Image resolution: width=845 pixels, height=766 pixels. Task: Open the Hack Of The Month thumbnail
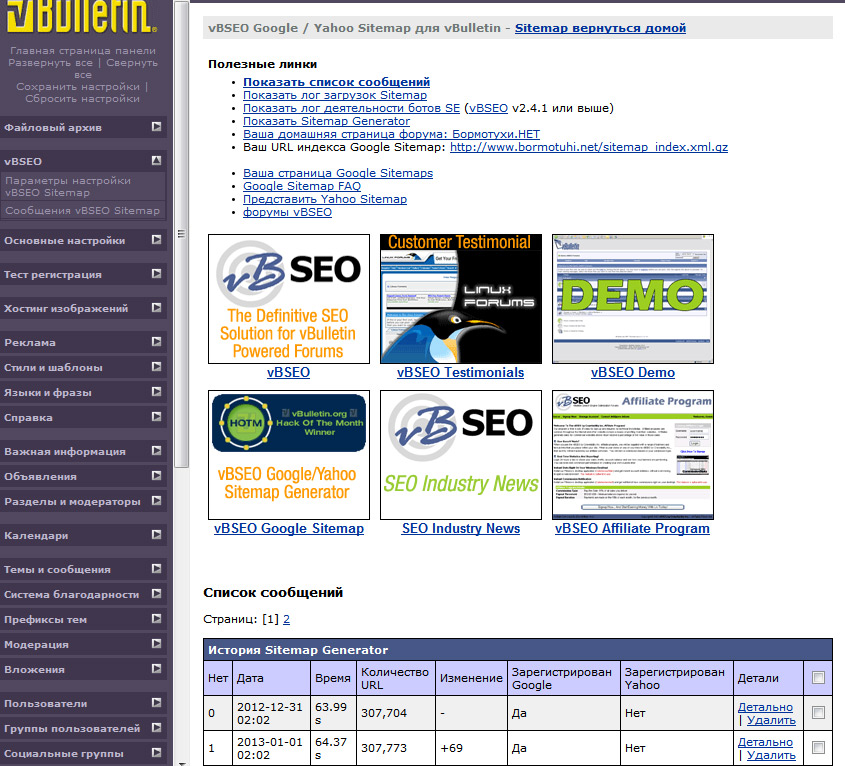289,455
